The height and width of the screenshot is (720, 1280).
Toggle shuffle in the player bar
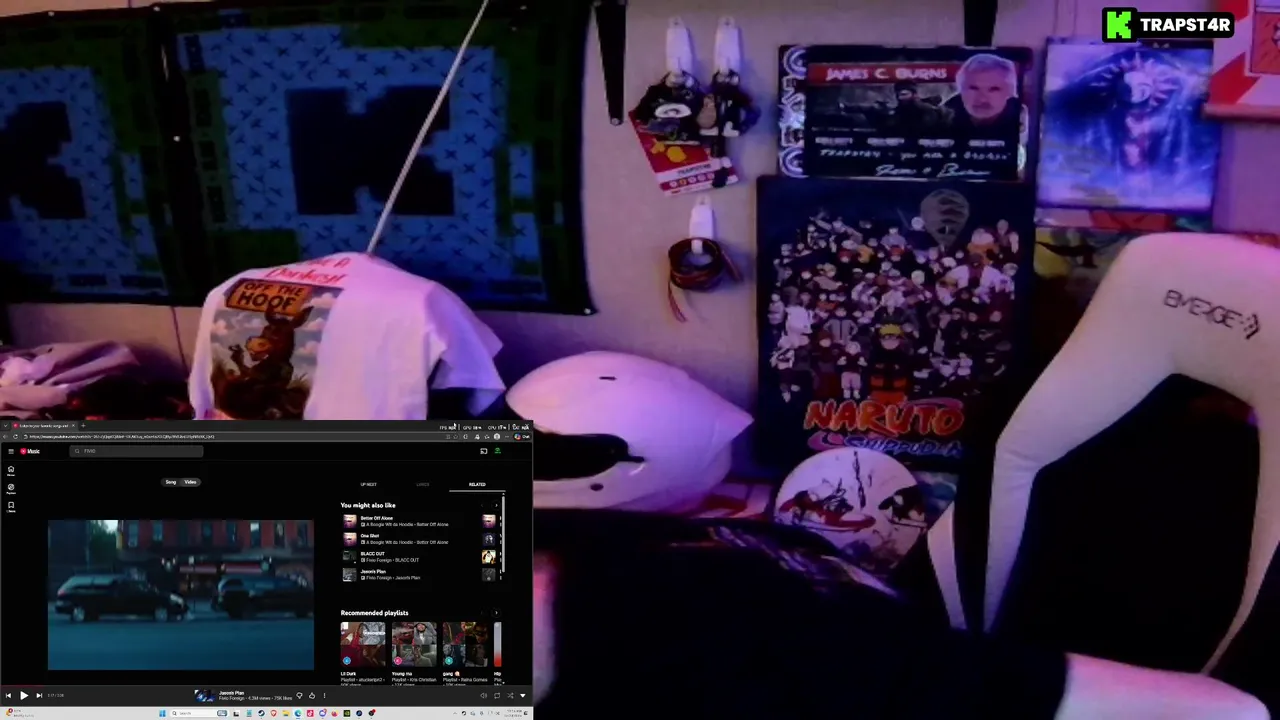(x=510, y=695)
